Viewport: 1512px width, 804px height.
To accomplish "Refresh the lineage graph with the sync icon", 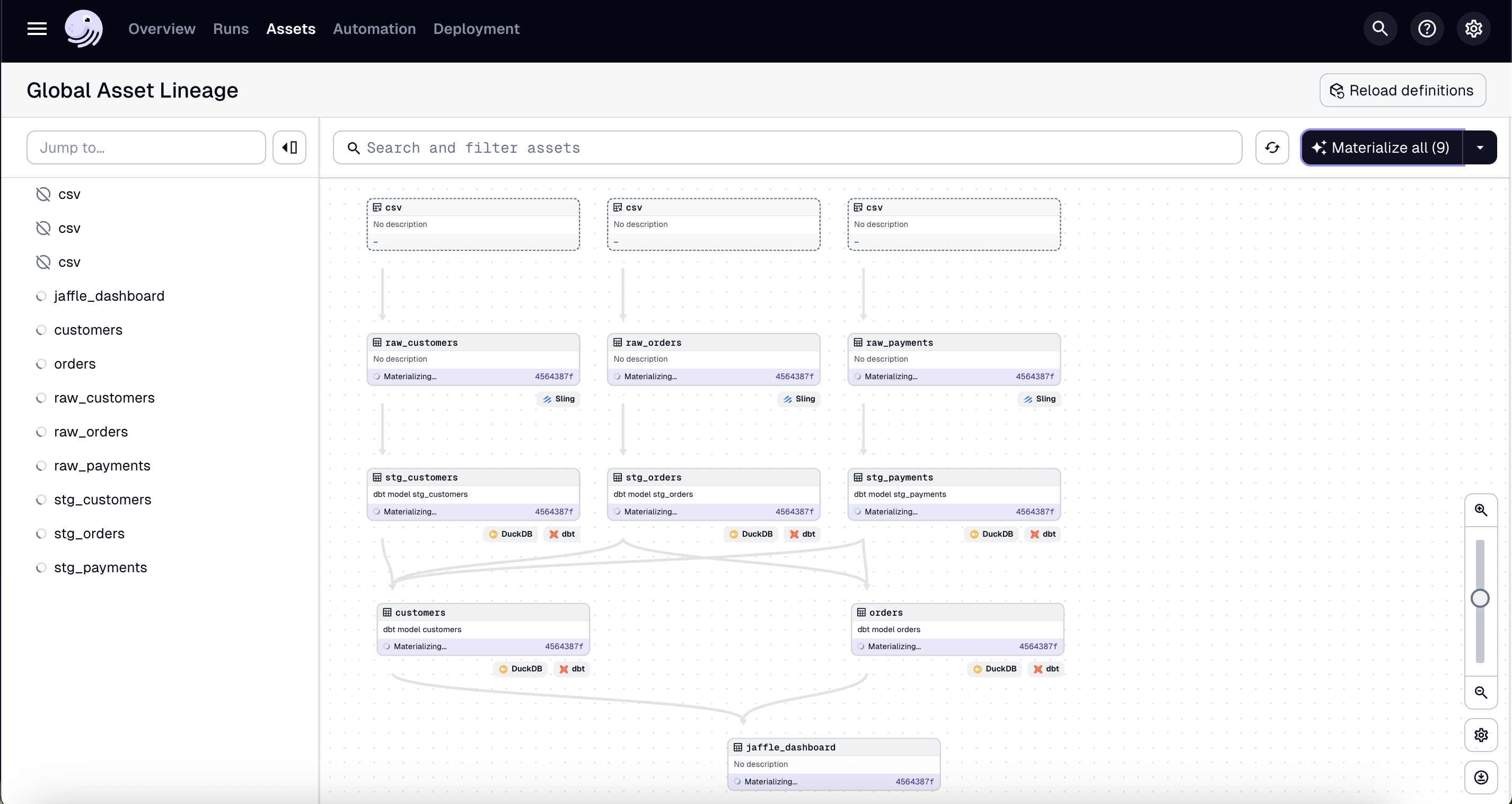I will [1272, 147].
